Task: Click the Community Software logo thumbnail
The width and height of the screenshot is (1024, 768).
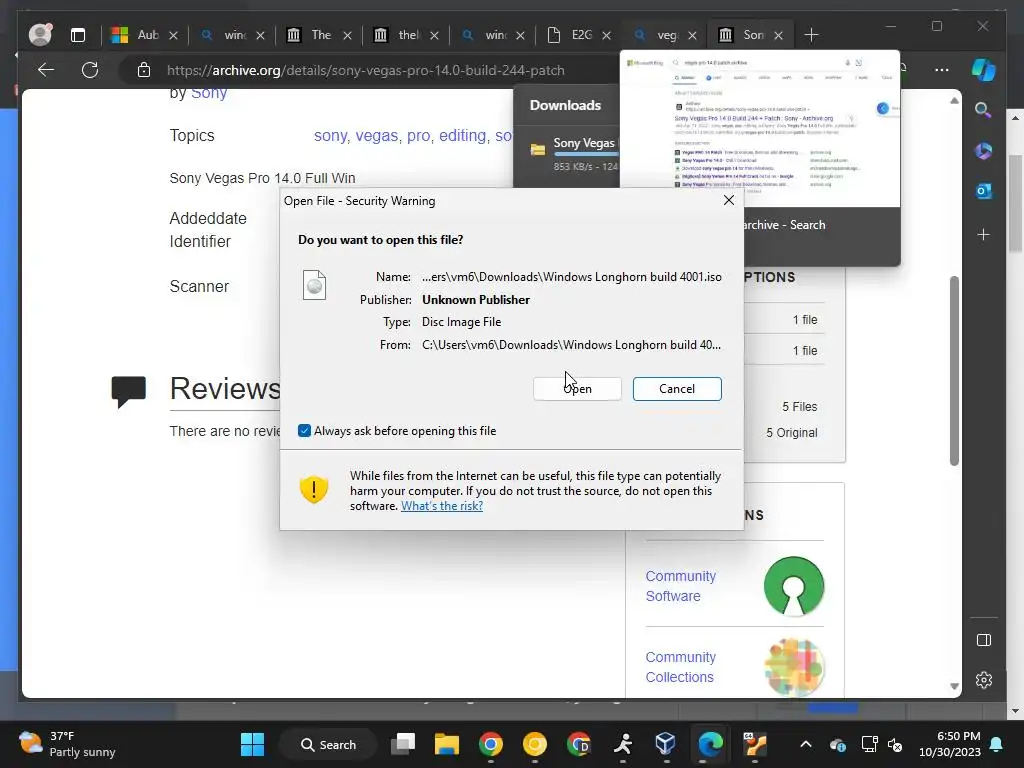Action: click(793, 586)
